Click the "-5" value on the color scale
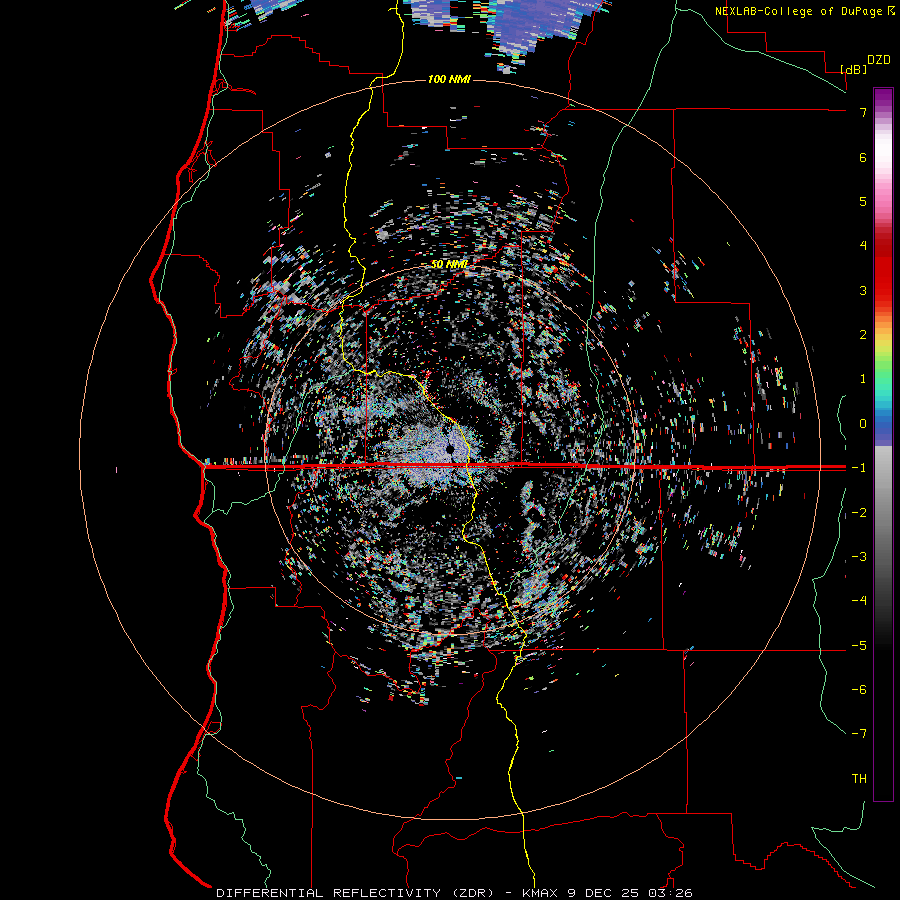 pyautogui.click(x=859, y=646)
